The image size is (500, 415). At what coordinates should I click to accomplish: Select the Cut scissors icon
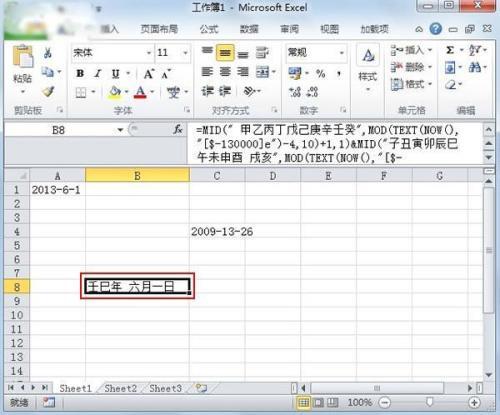coord(48,52)
